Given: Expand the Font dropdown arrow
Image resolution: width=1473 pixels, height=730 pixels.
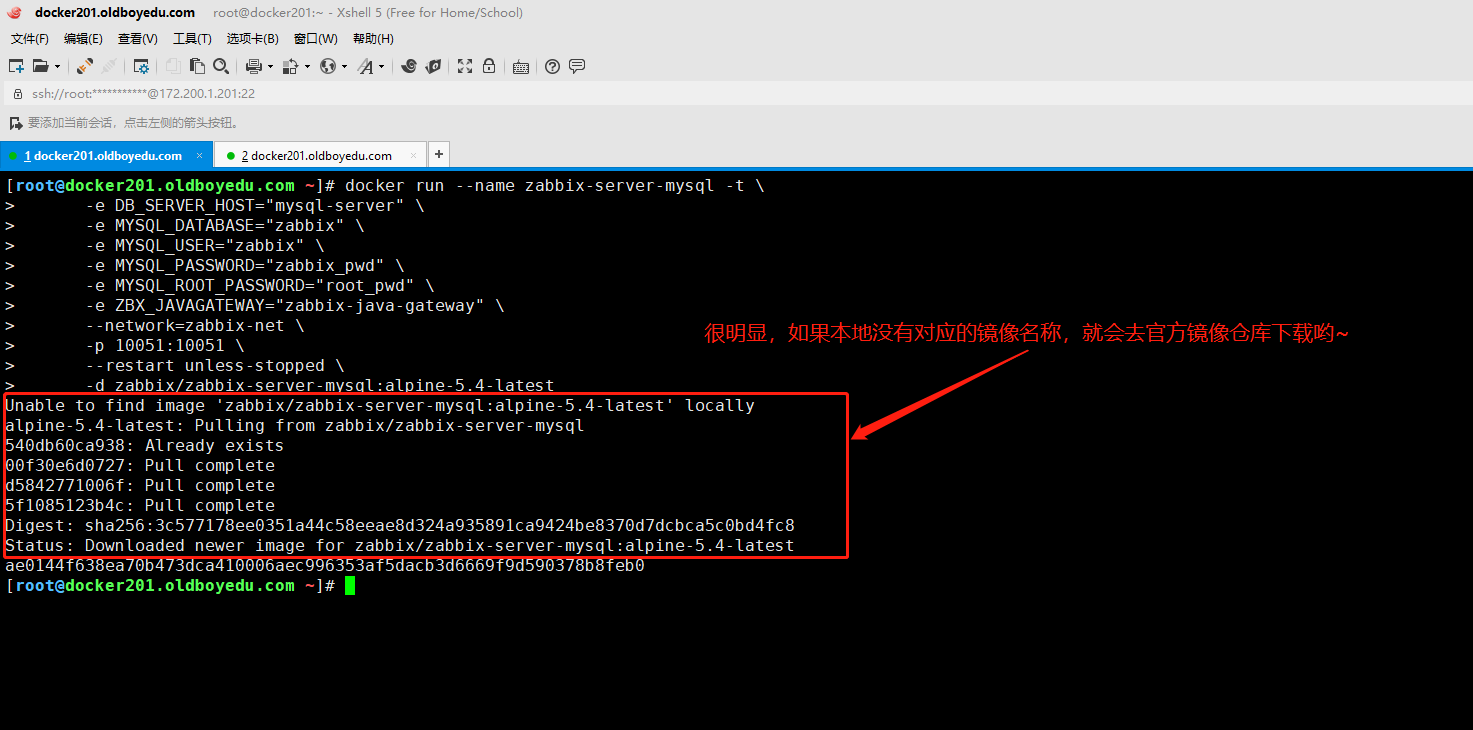Looking at the screenshot, I should pyautogui.click(x=381, y=67).
